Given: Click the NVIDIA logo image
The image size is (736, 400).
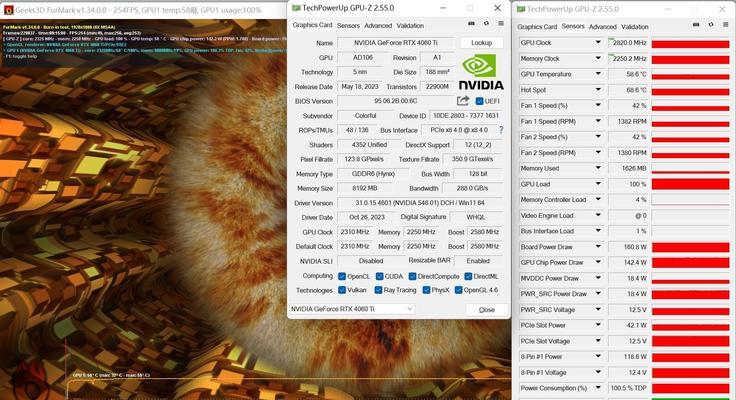Looking at the screenshot, I should pyautogui.click(x=481, y=72).
